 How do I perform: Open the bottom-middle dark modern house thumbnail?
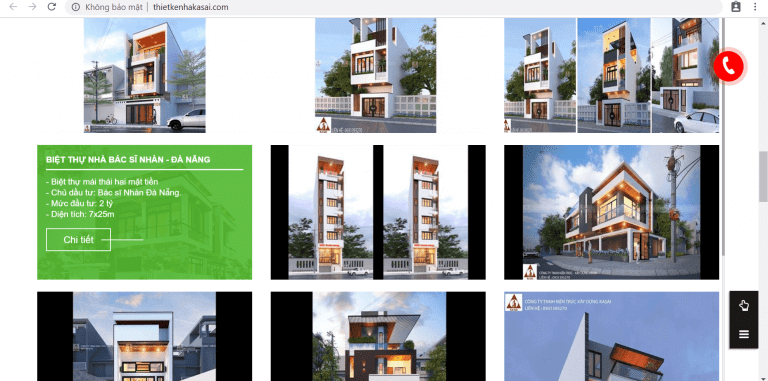(x=378, y=336)
